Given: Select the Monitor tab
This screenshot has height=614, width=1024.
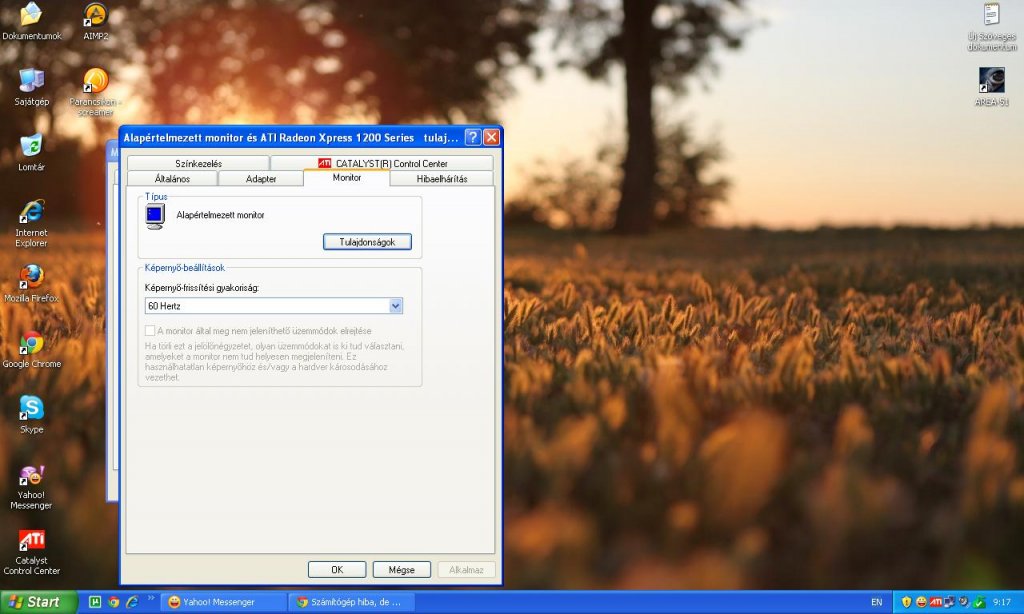Looking at the screenshot, I should [347, 177].
